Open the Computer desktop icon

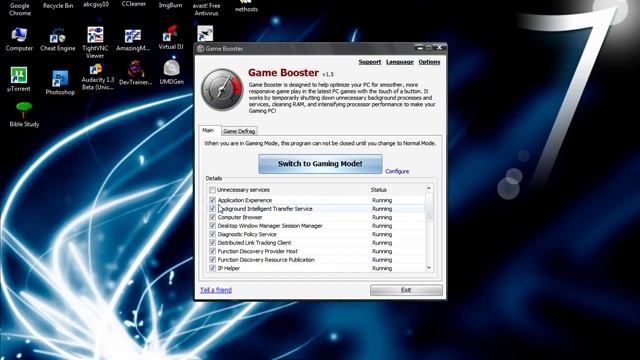tap(19, 39)
